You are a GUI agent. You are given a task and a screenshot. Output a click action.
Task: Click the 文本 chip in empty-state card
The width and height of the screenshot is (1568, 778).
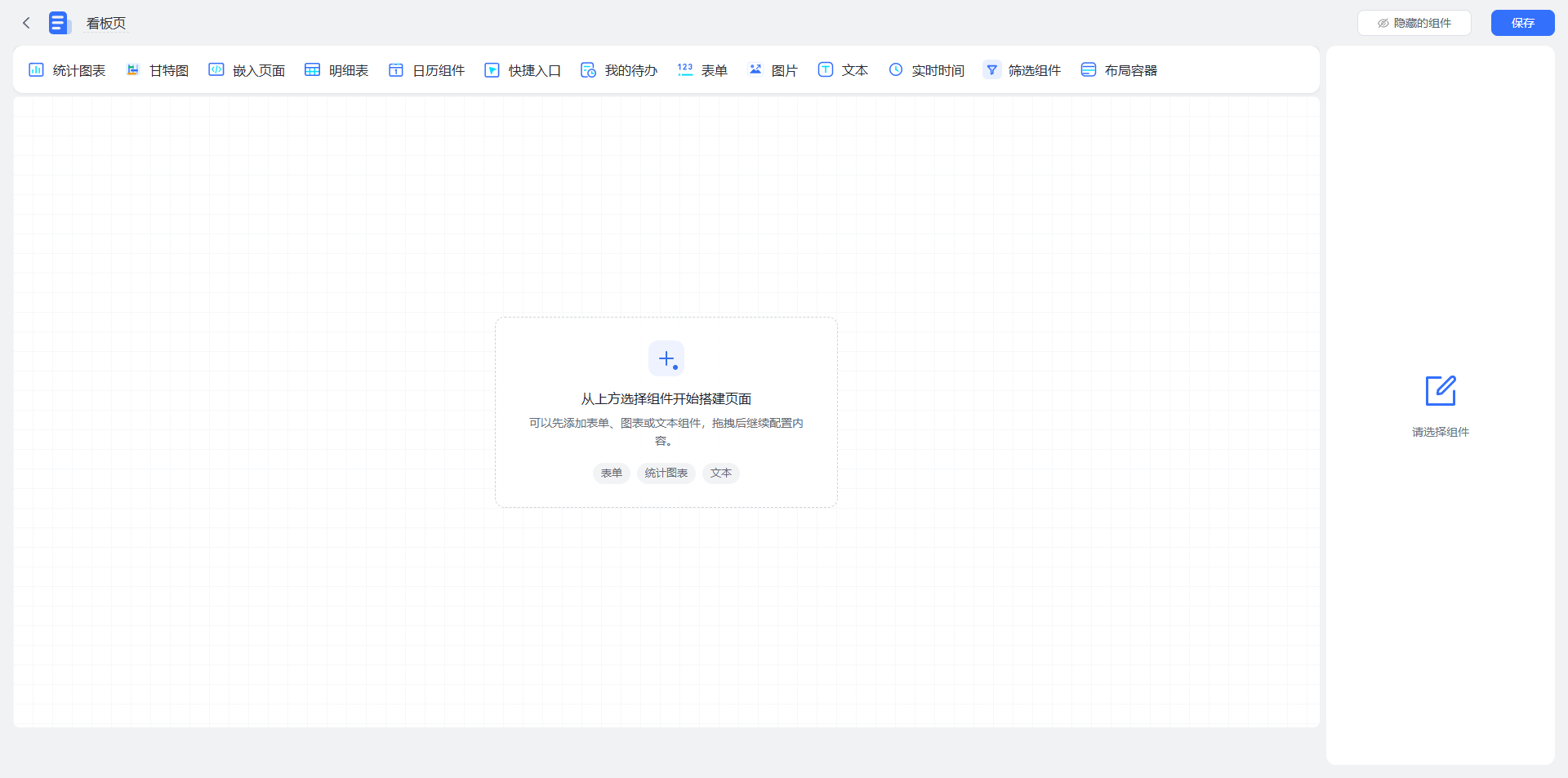[x=721, y=473]
